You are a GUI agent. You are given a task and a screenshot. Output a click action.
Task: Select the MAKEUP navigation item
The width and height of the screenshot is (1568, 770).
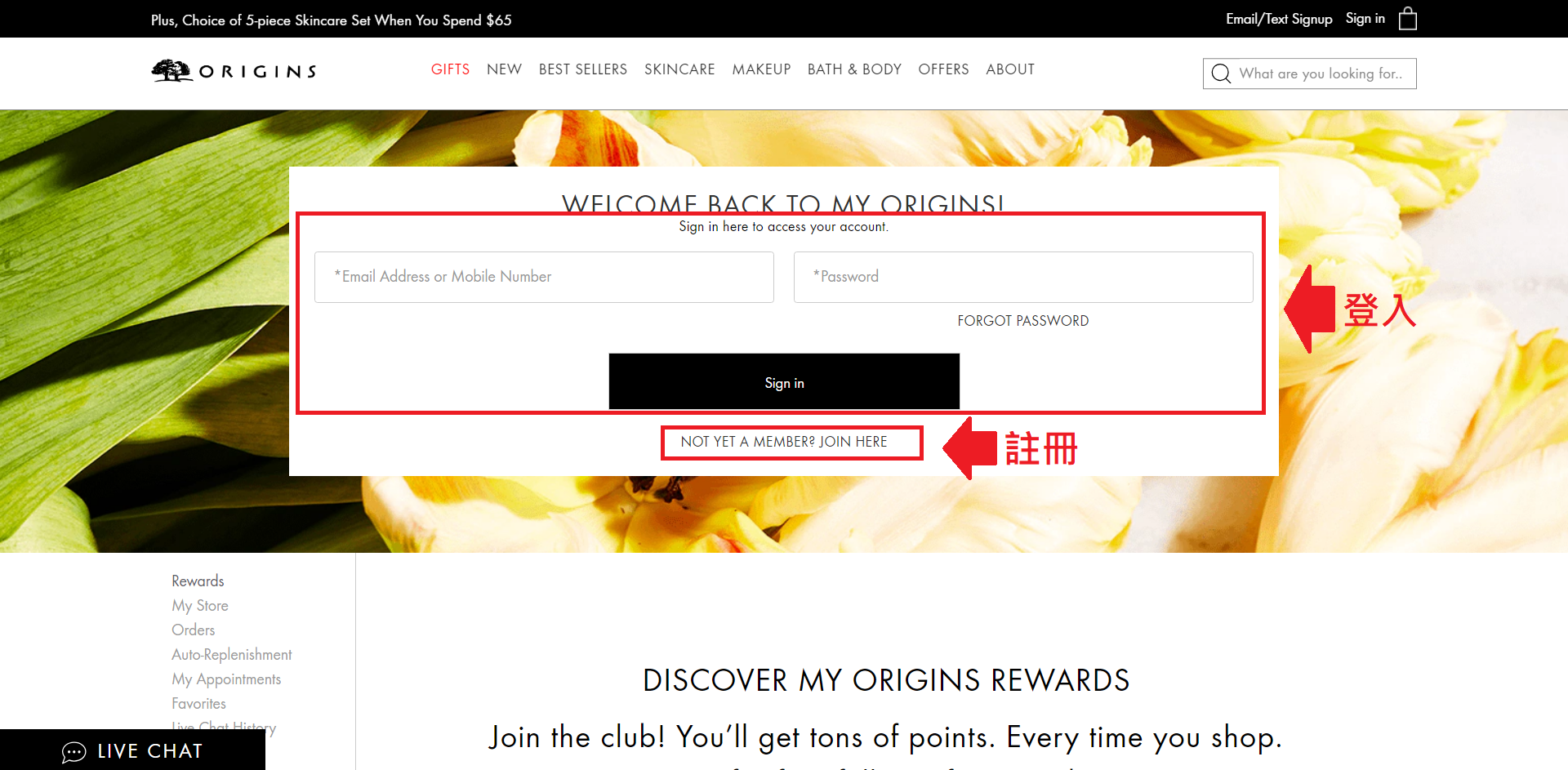[x=761, y=69]
